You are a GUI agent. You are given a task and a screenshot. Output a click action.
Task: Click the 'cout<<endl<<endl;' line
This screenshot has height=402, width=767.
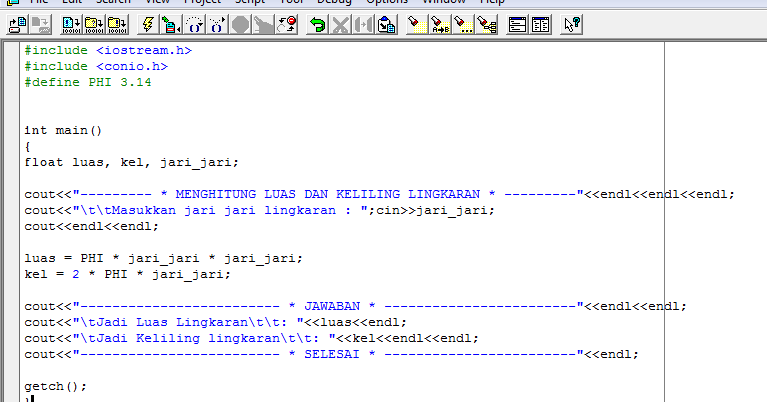pos(91,226)
